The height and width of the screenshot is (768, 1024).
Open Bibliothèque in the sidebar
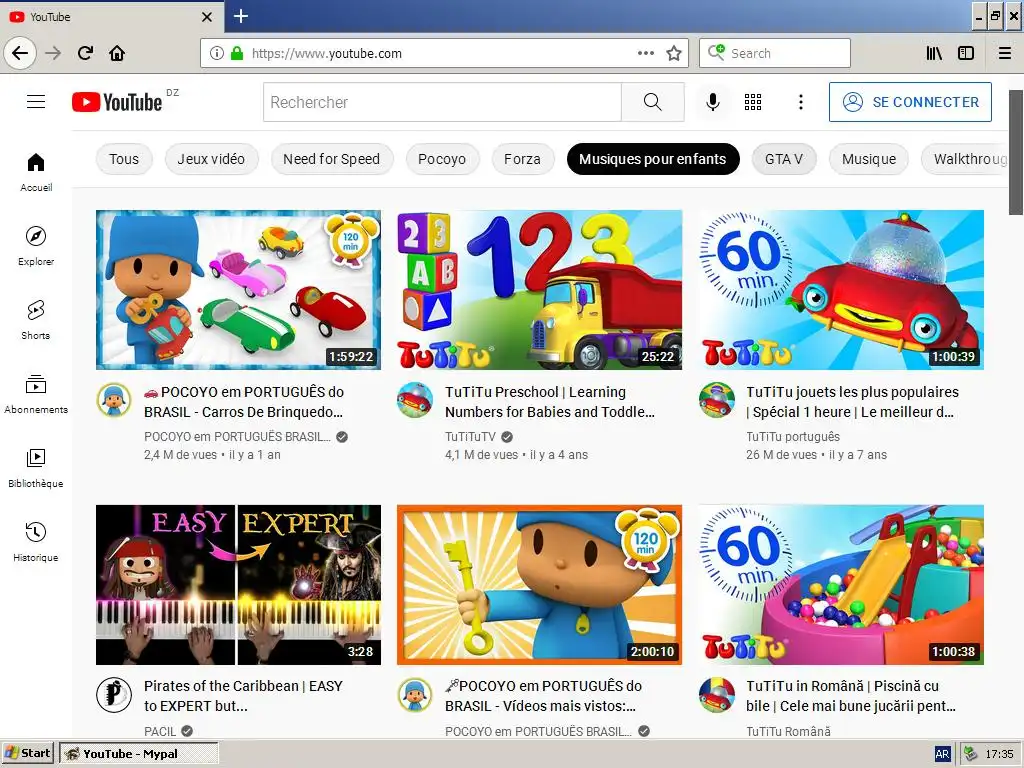36,468
